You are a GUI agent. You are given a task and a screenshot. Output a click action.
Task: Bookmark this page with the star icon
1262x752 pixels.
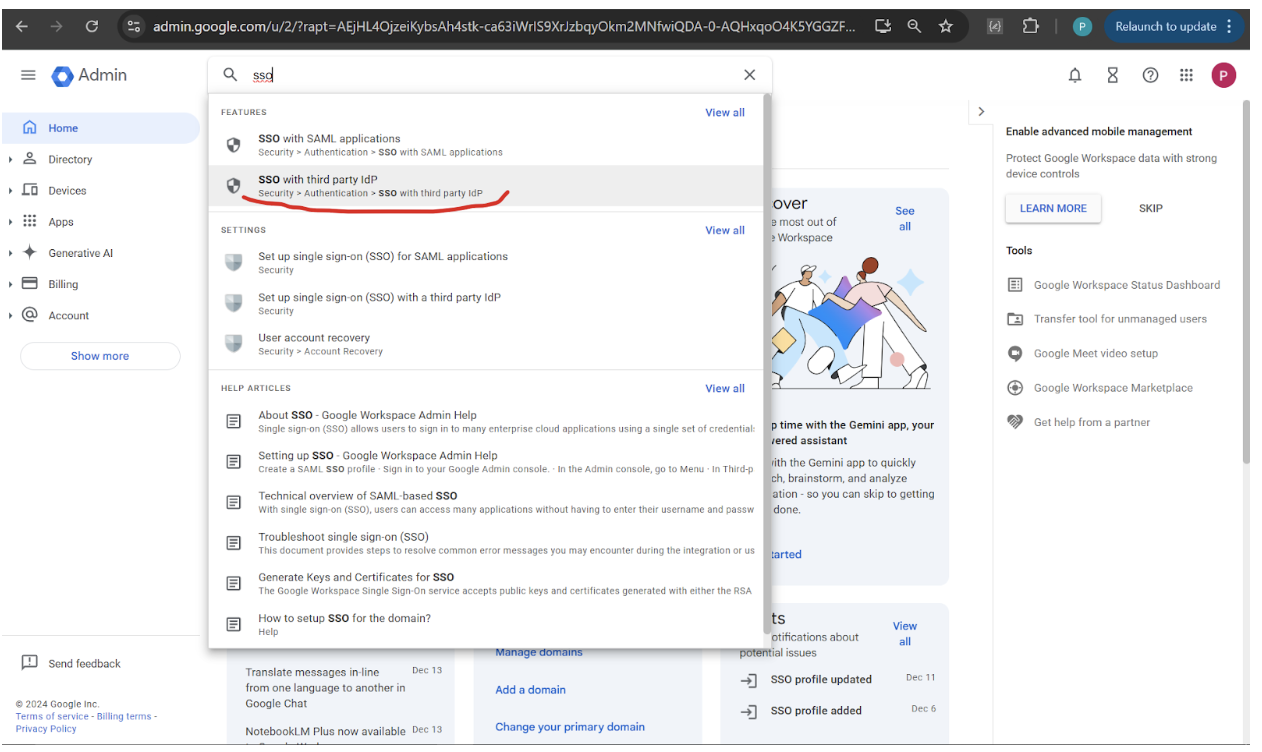[945, 27]
